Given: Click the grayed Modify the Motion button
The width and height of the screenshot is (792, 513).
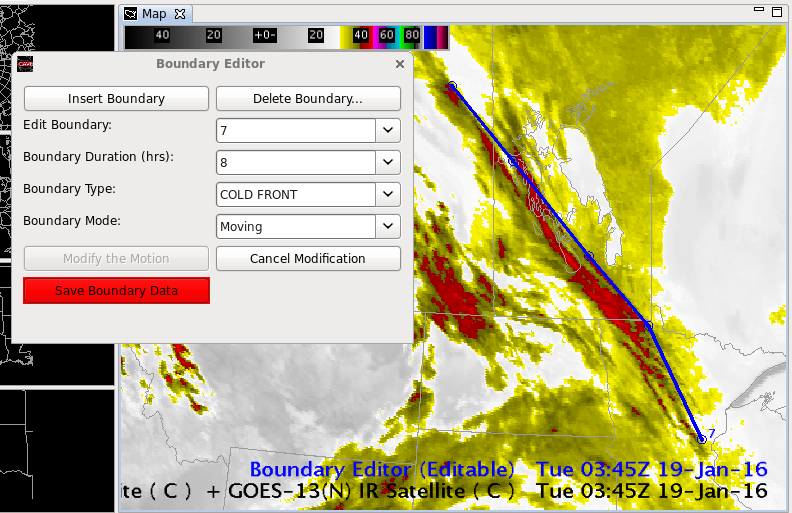Looking at the screenshot, I should (x=116, y=259).
